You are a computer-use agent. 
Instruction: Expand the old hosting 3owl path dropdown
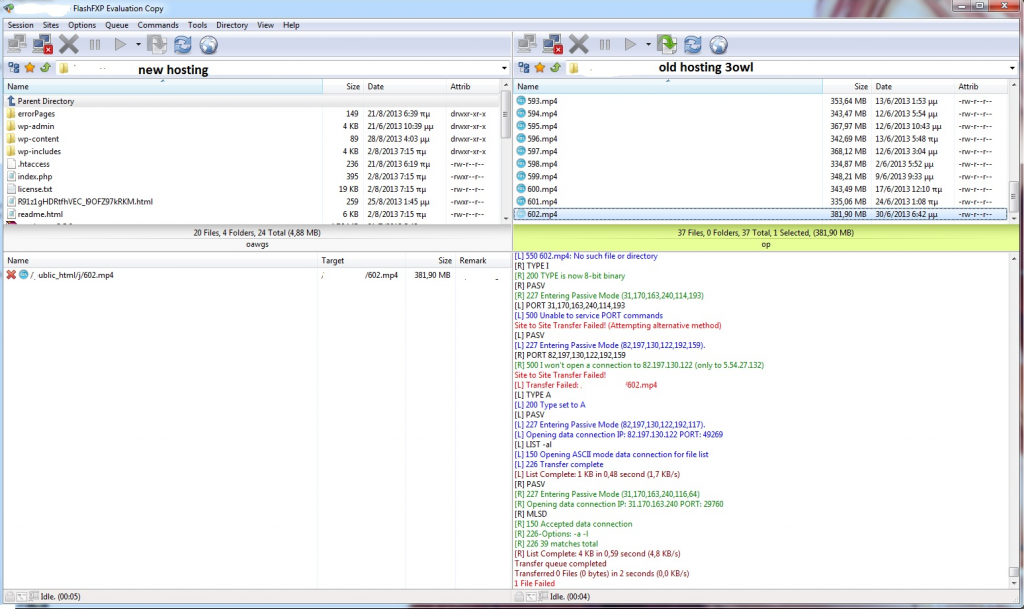click(1012, 68)
